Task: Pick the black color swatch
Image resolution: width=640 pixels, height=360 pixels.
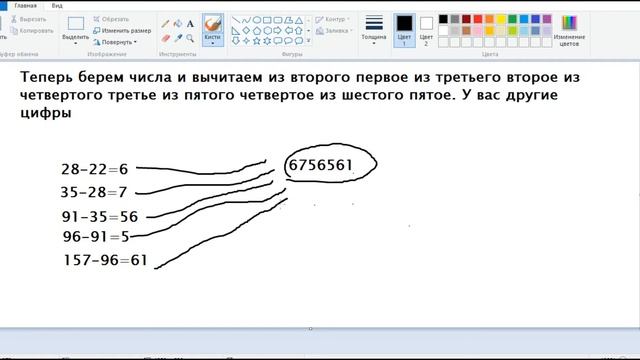Action: 443,19
